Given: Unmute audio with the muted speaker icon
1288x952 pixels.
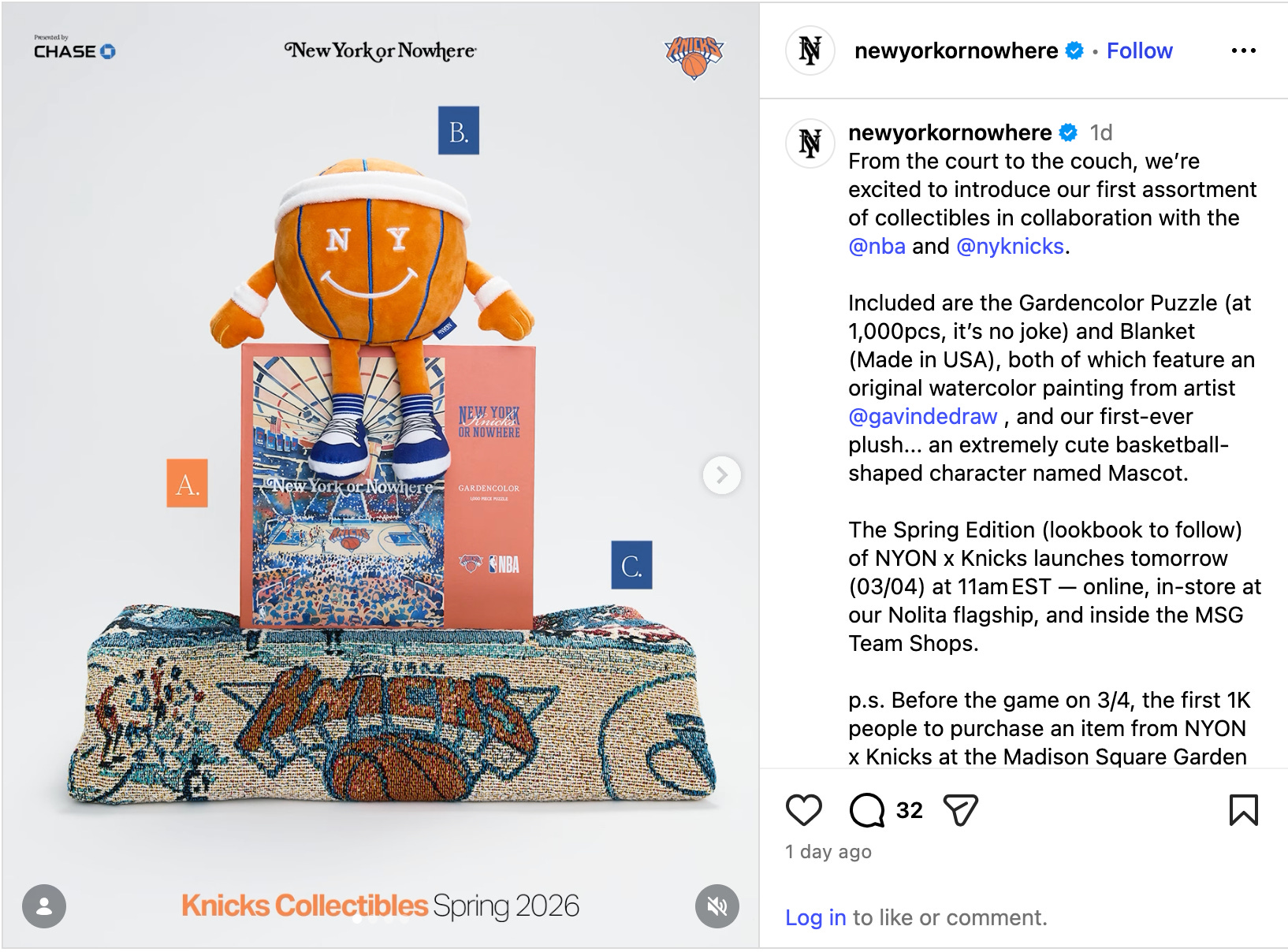Looking at the screenshot, I should point(717,906).
